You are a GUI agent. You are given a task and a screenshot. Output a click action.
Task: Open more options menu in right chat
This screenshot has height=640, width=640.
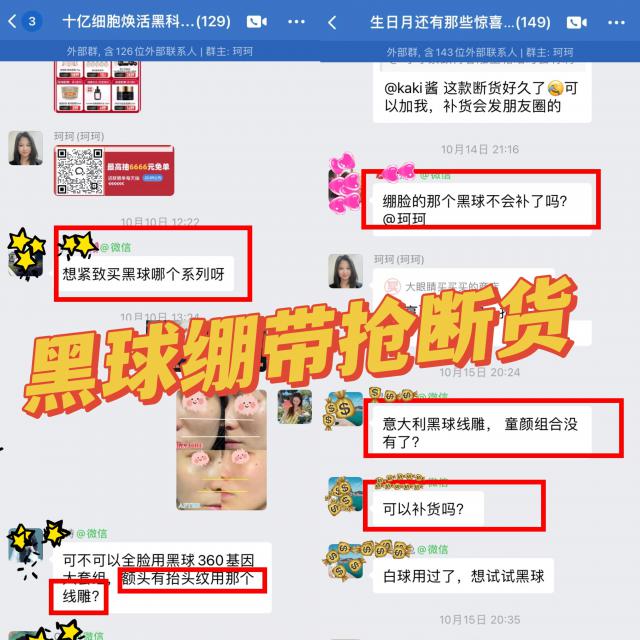[616, 23]
